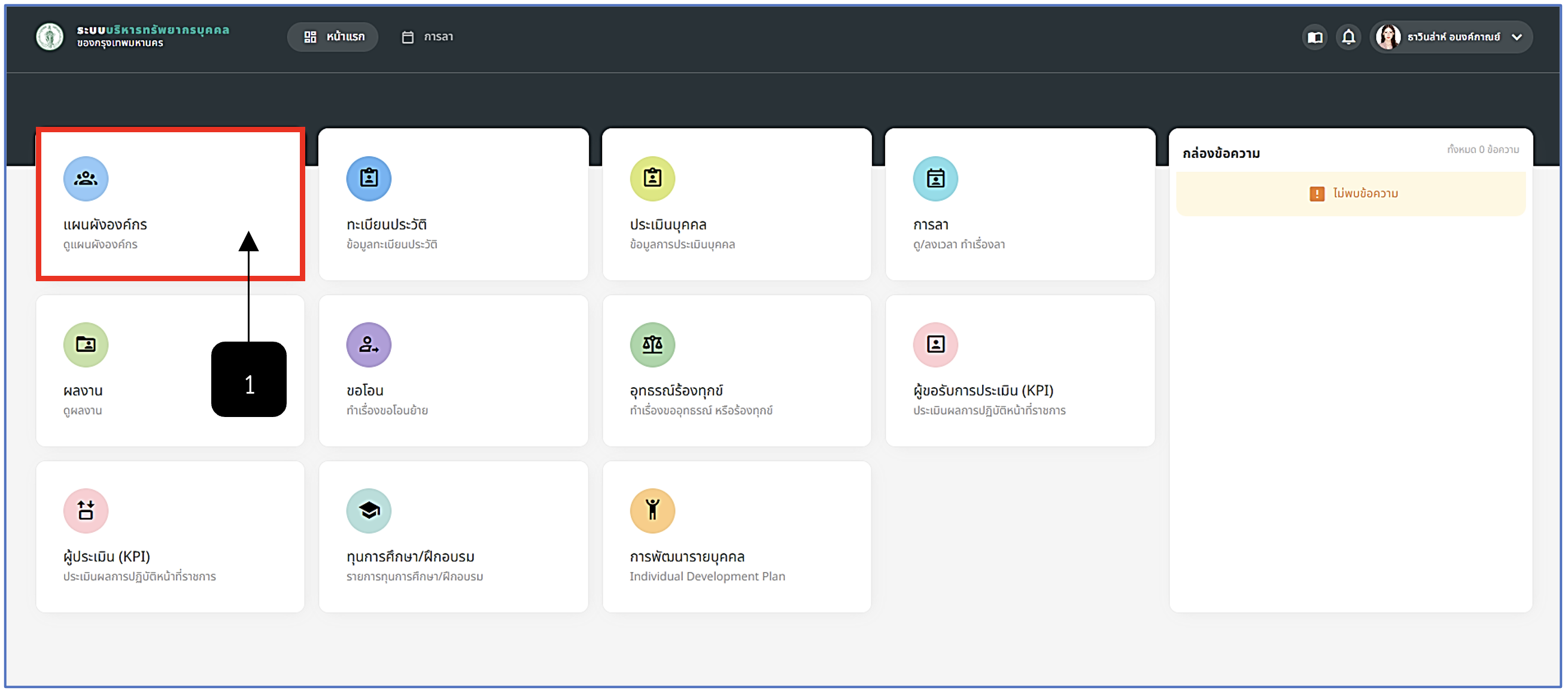Open the ผลงาน folder icon
The width and height of the screenshot is (1568, 694).
point(86,344)
